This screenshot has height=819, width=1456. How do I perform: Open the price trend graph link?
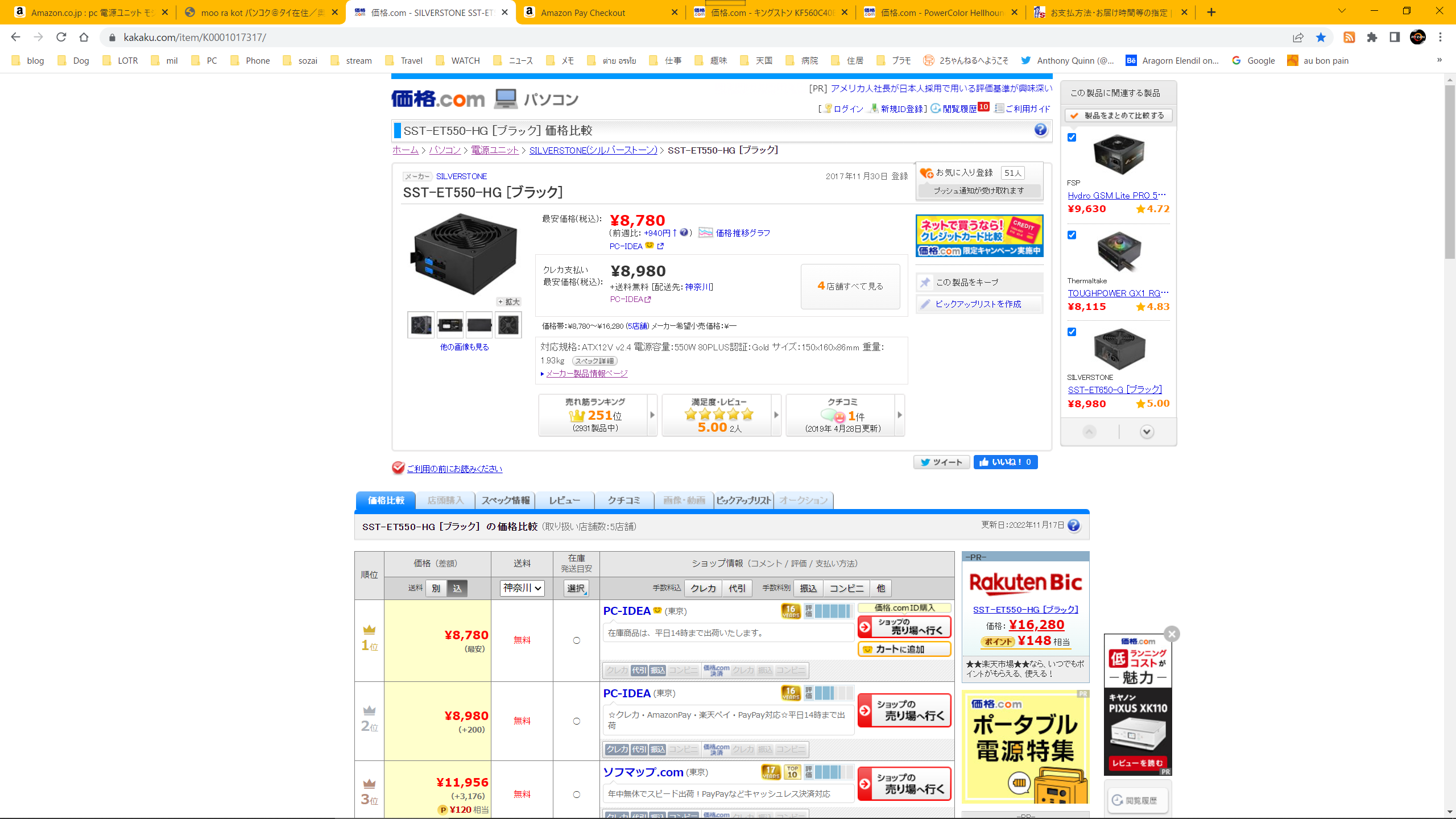point(743,233)
